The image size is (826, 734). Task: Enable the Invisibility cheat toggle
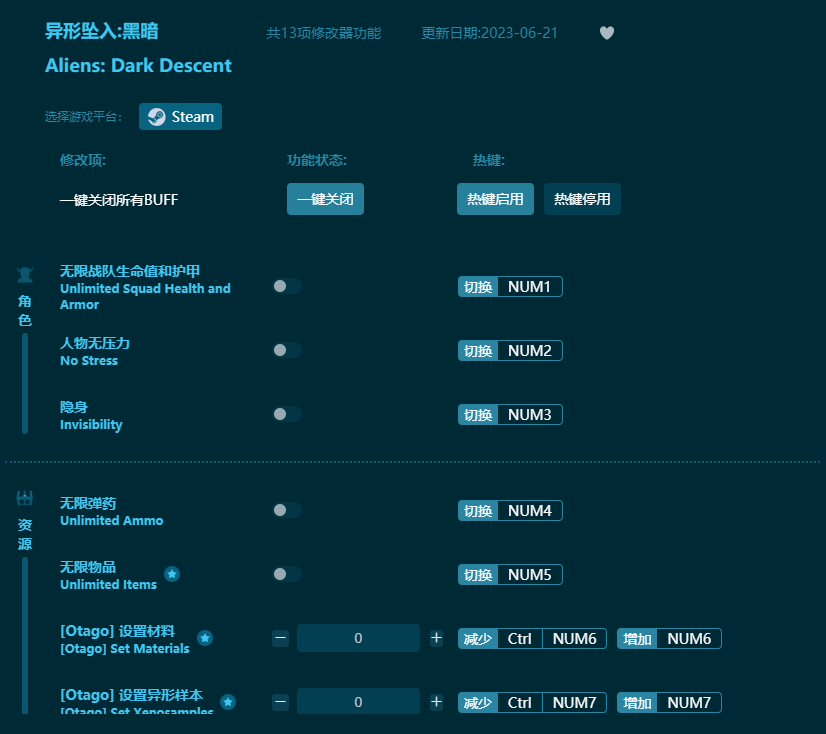pos(287,414)
